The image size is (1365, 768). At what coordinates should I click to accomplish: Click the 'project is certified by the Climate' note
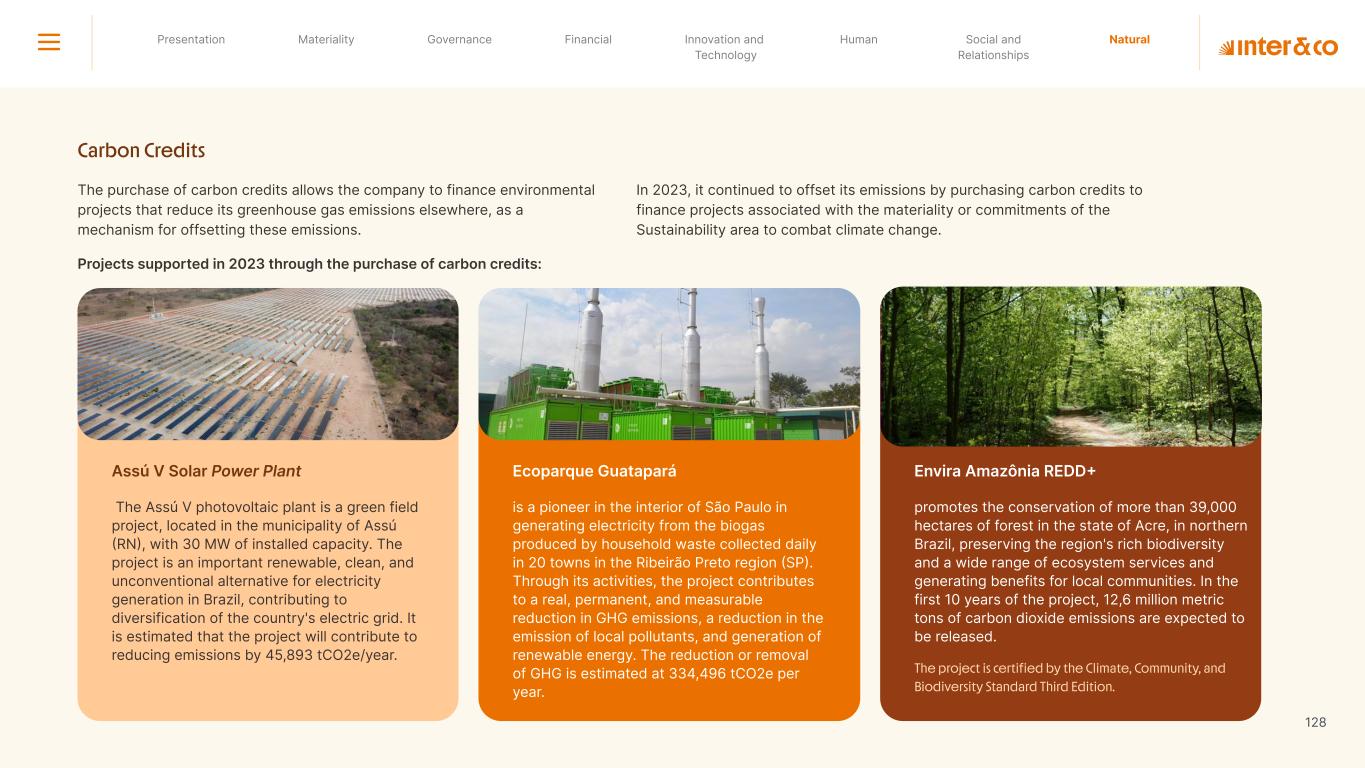coord(1069,678)
